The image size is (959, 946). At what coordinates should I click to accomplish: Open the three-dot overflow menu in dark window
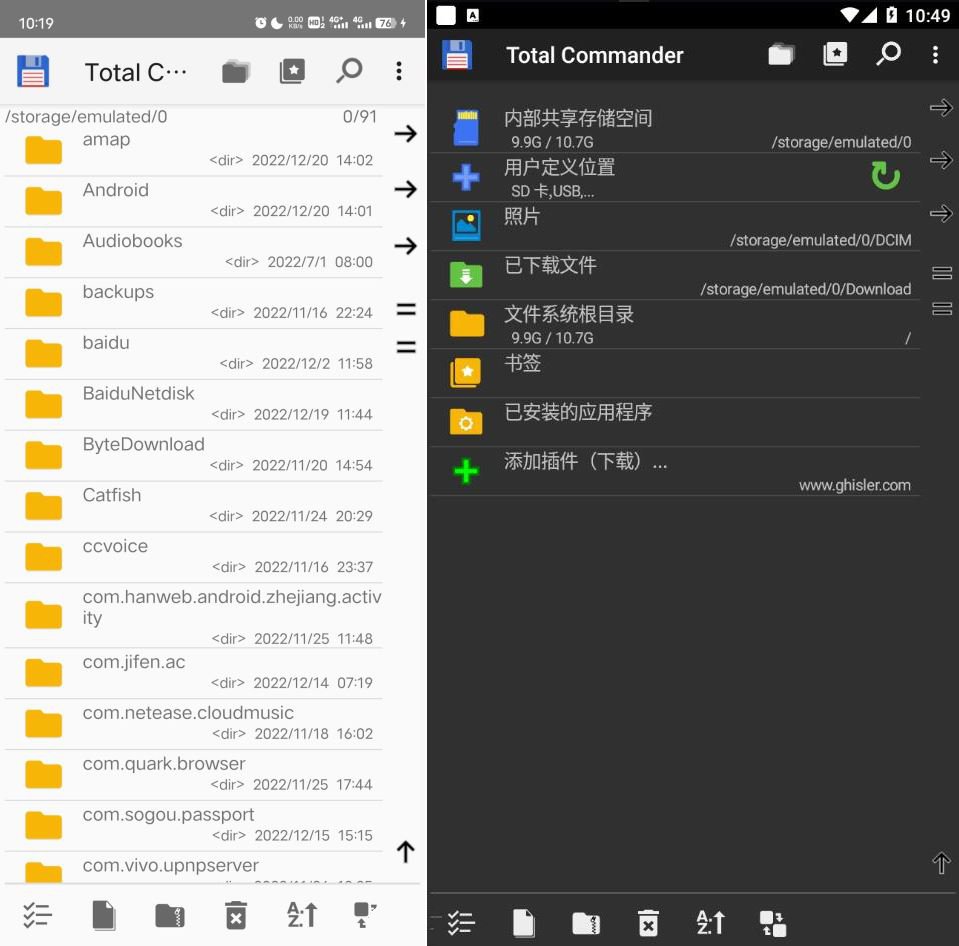click(x=935, y=54)
